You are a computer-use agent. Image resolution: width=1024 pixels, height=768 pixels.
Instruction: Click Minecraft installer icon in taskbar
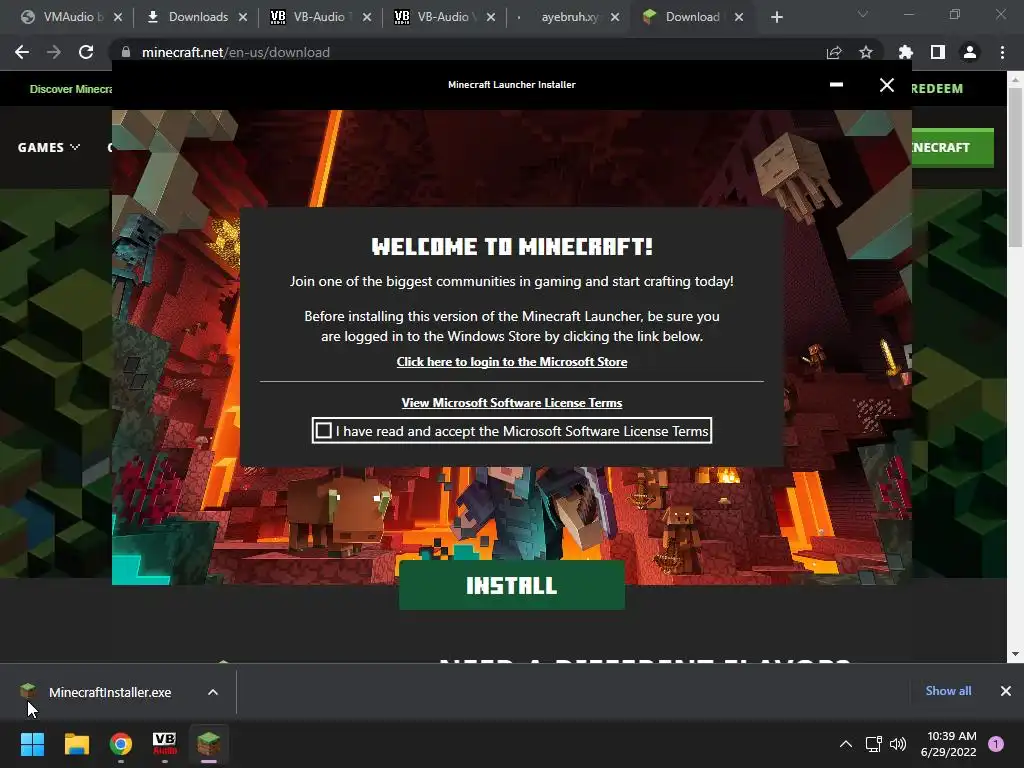208,744
